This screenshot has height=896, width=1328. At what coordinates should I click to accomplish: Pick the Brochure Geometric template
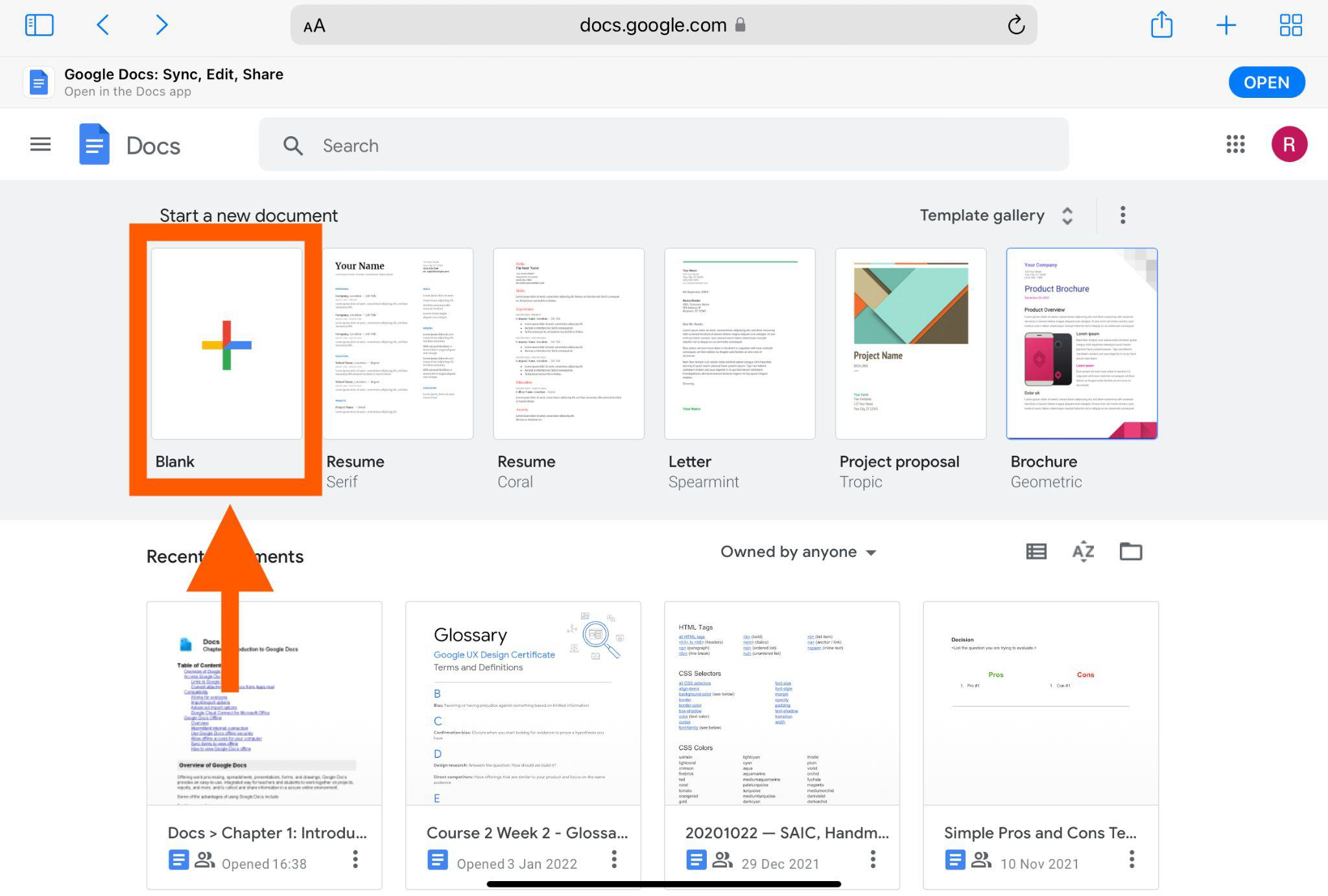click(1082, 344)
